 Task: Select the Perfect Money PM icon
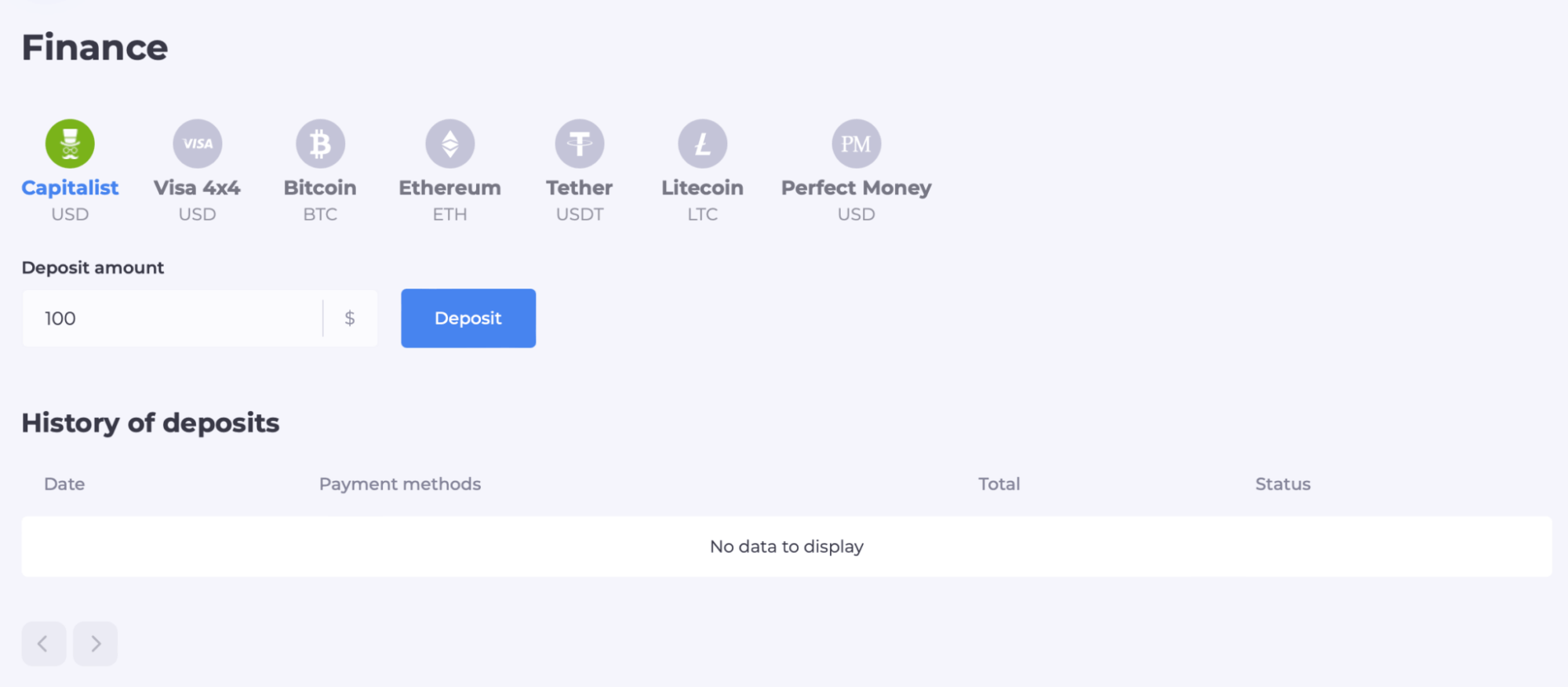click(856, 144)
